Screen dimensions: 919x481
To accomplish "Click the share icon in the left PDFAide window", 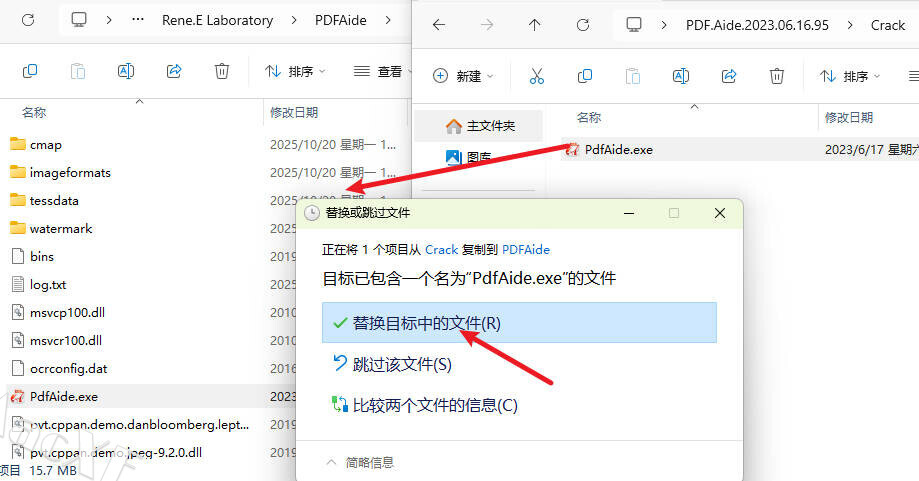I will click(174, 71).
